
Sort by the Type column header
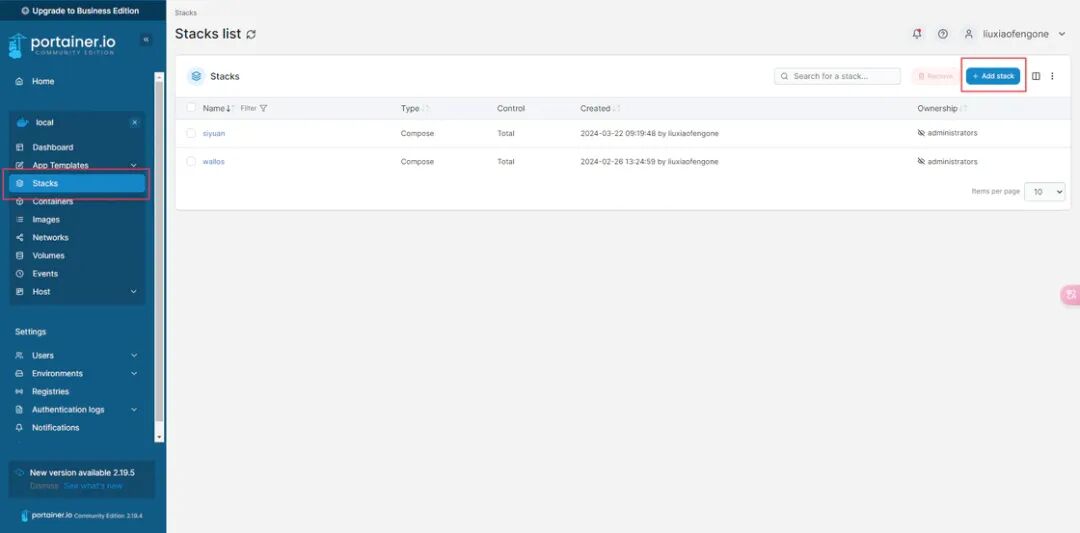[x=415, y=108]
